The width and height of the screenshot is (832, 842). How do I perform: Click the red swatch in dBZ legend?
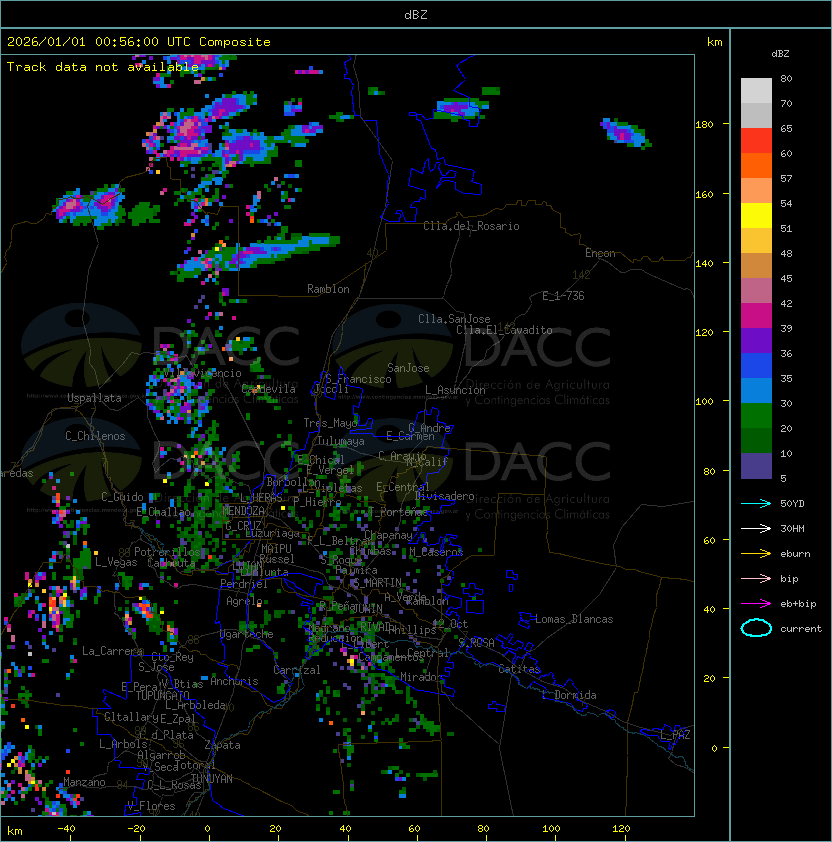[x=756, y=141]
